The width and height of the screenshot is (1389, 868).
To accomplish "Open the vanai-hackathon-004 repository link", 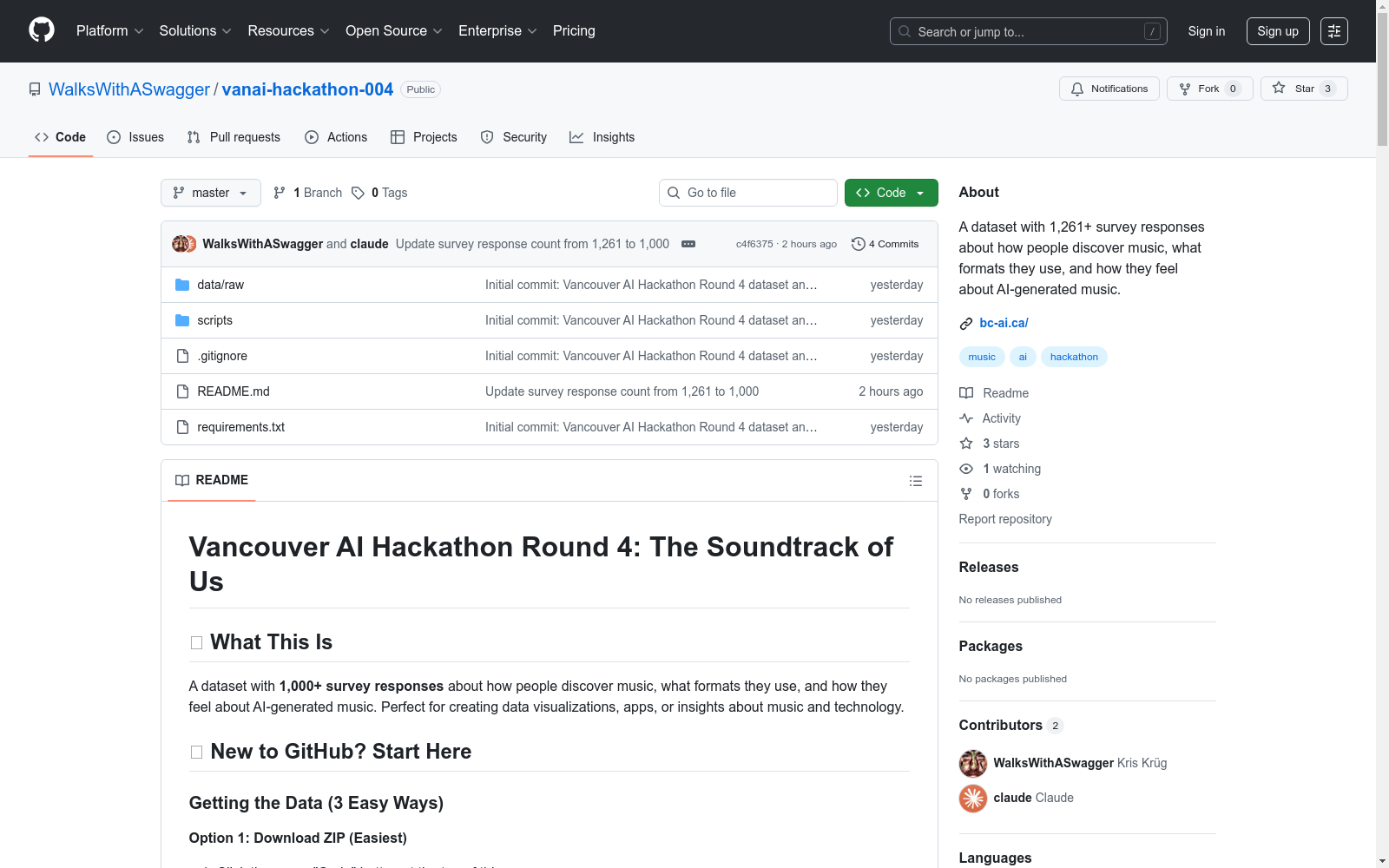I will [x=307, y=89].
